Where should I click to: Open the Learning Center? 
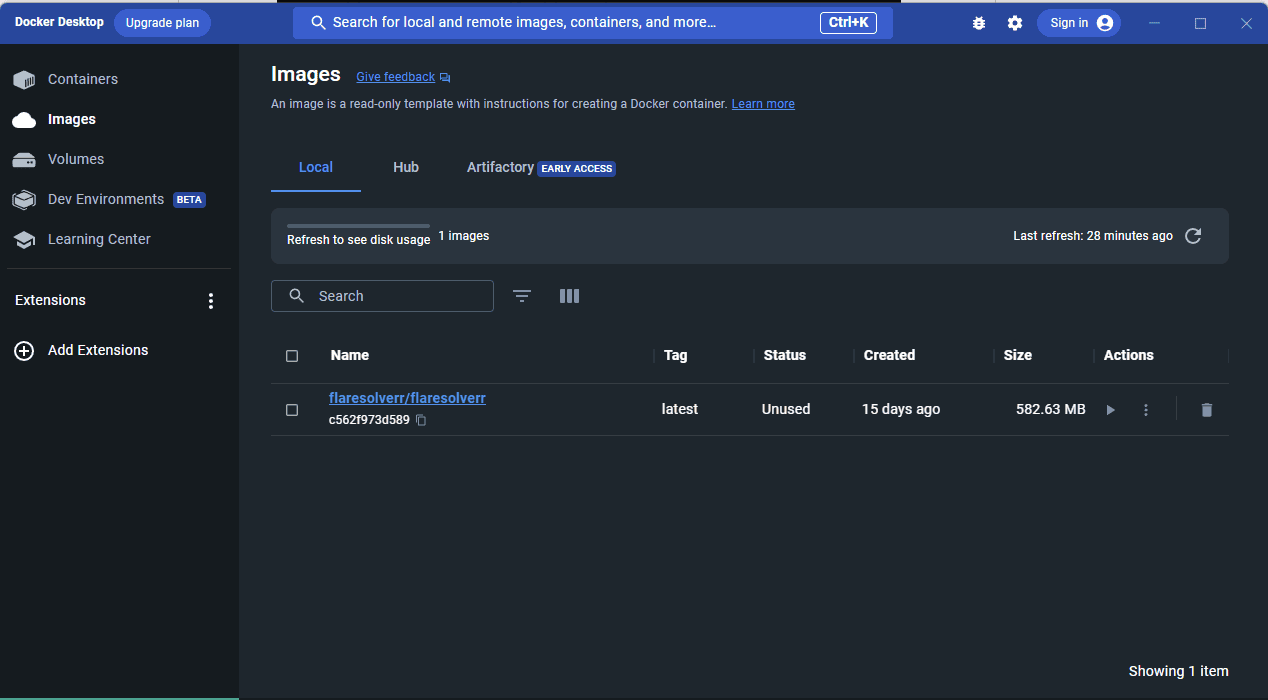(99, 239)
